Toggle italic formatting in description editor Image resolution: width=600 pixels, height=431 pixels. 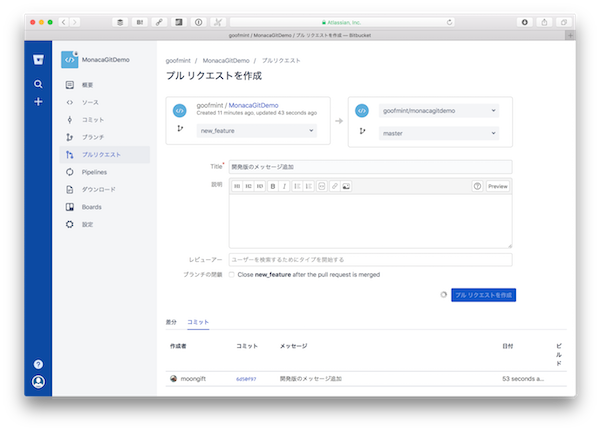pos(284,186)
